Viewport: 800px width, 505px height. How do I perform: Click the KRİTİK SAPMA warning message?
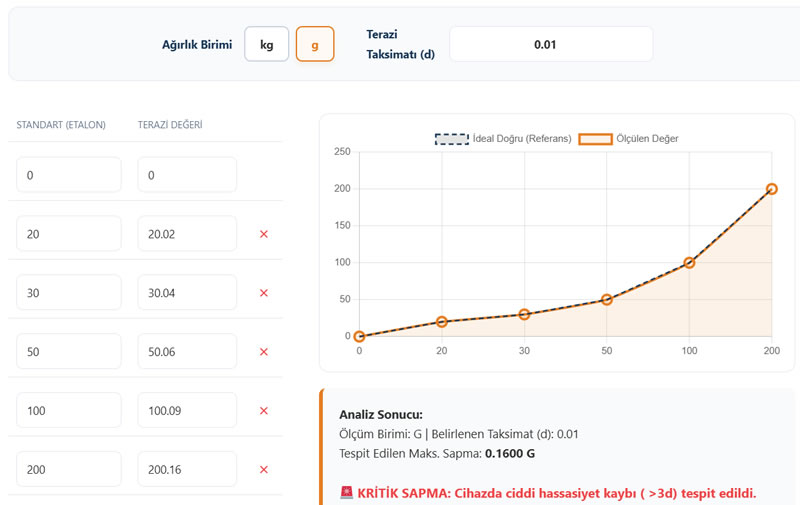click(x=557, y=493)
